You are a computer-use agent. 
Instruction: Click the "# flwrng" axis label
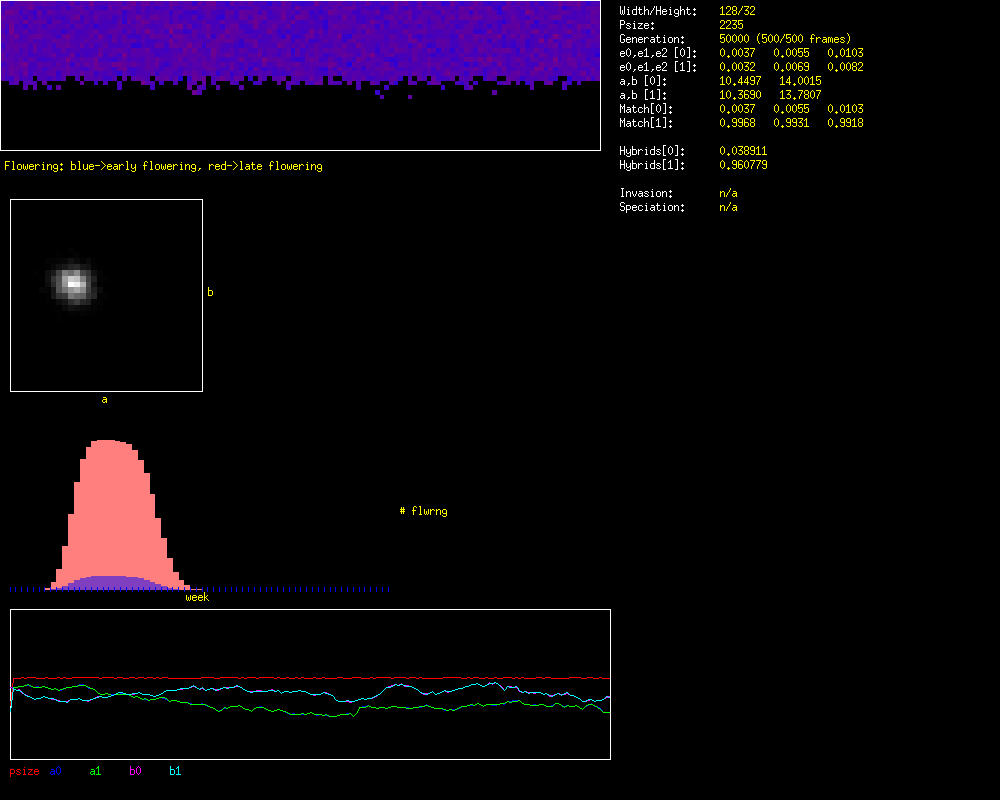(x=423, y=511)
